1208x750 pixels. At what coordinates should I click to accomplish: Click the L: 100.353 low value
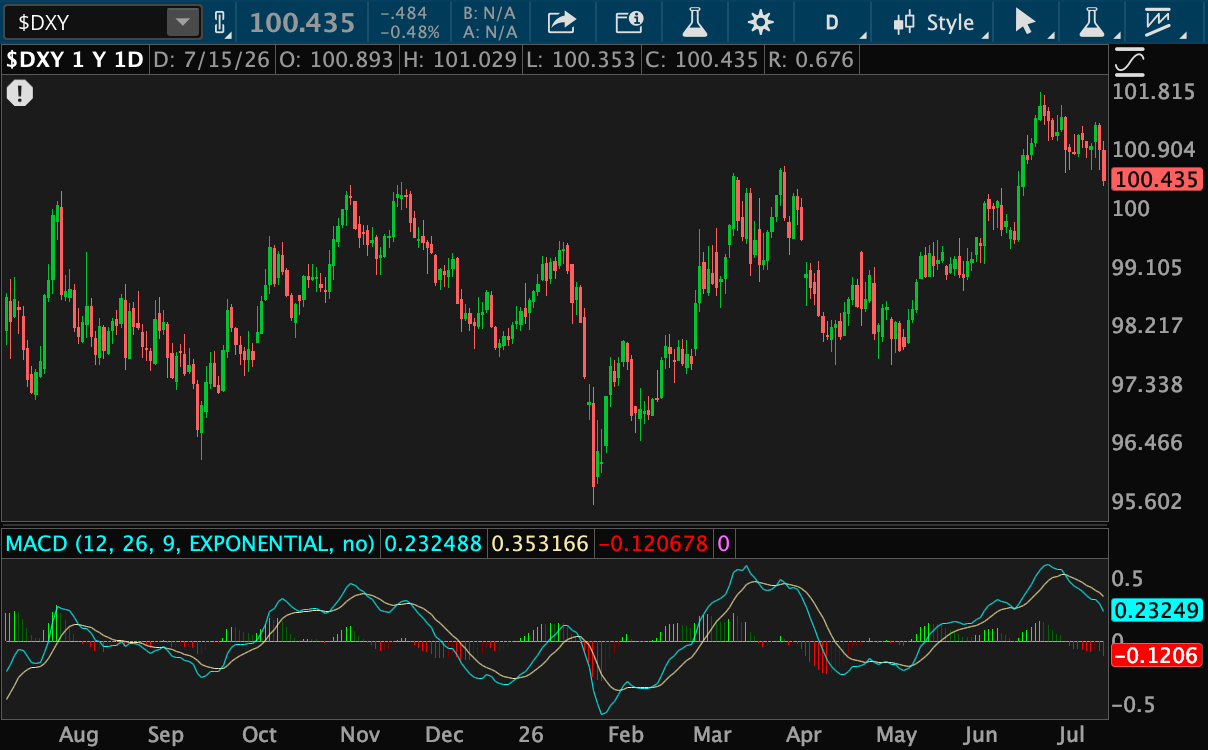coord(581,60)
